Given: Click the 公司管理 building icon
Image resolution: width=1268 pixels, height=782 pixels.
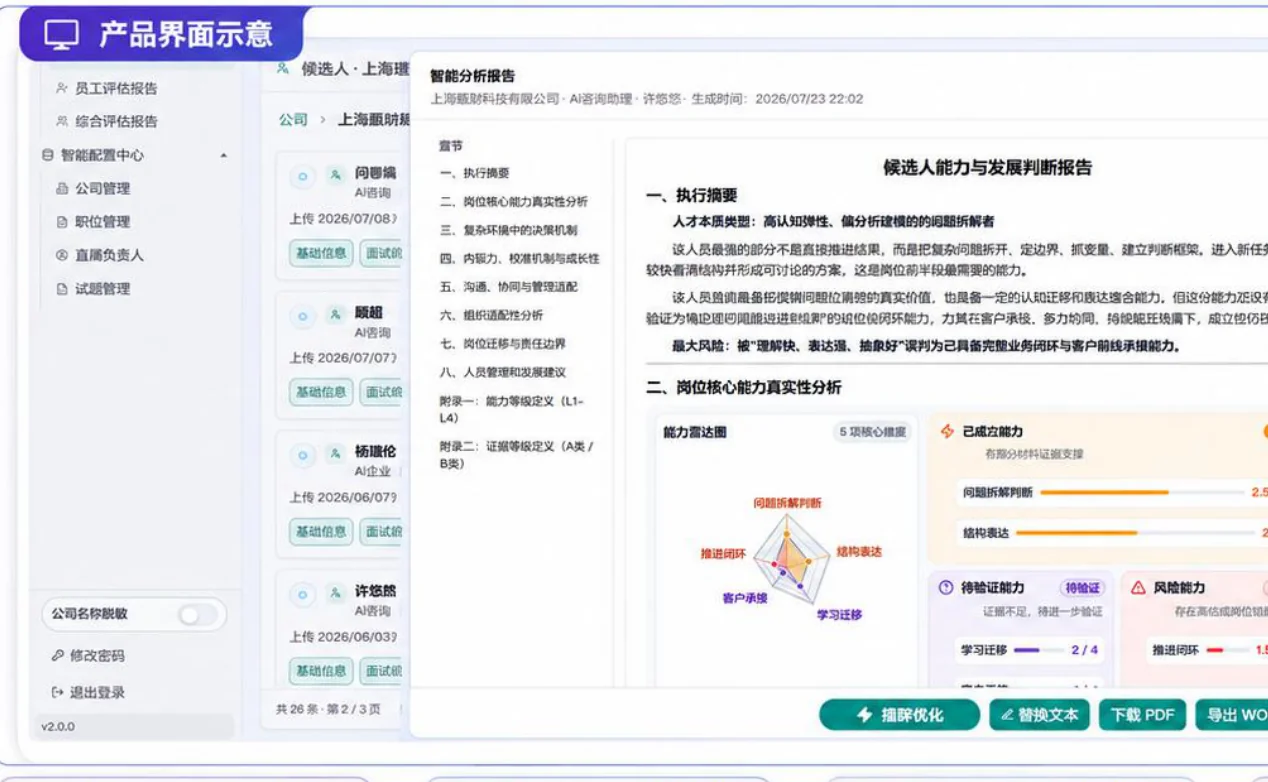Looking at the screenshot, I should pos(62,188).
